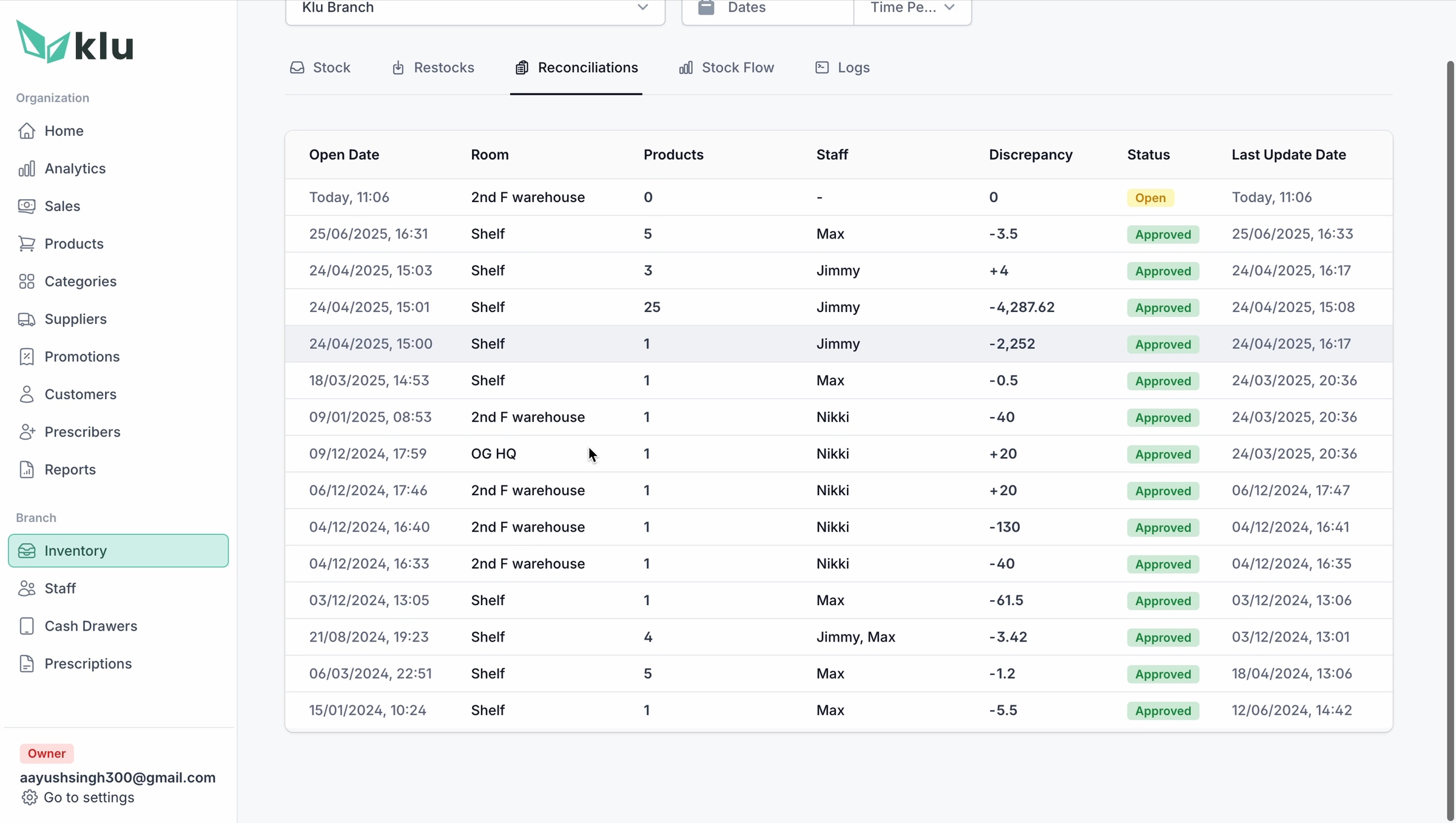Click the Home house icon
The width and height of the screenshot is (1456, 823).
tap(27, 130)
